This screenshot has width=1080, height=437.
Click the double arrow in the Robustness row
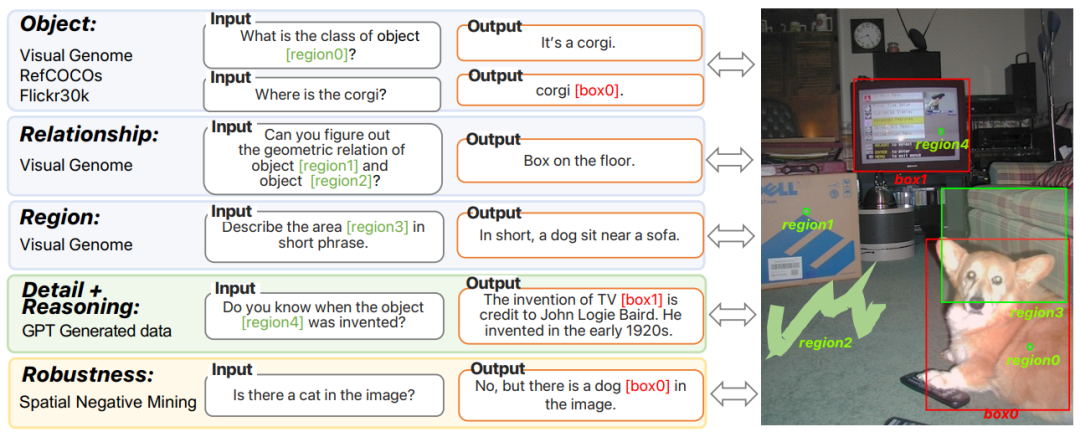pos(730,391)
